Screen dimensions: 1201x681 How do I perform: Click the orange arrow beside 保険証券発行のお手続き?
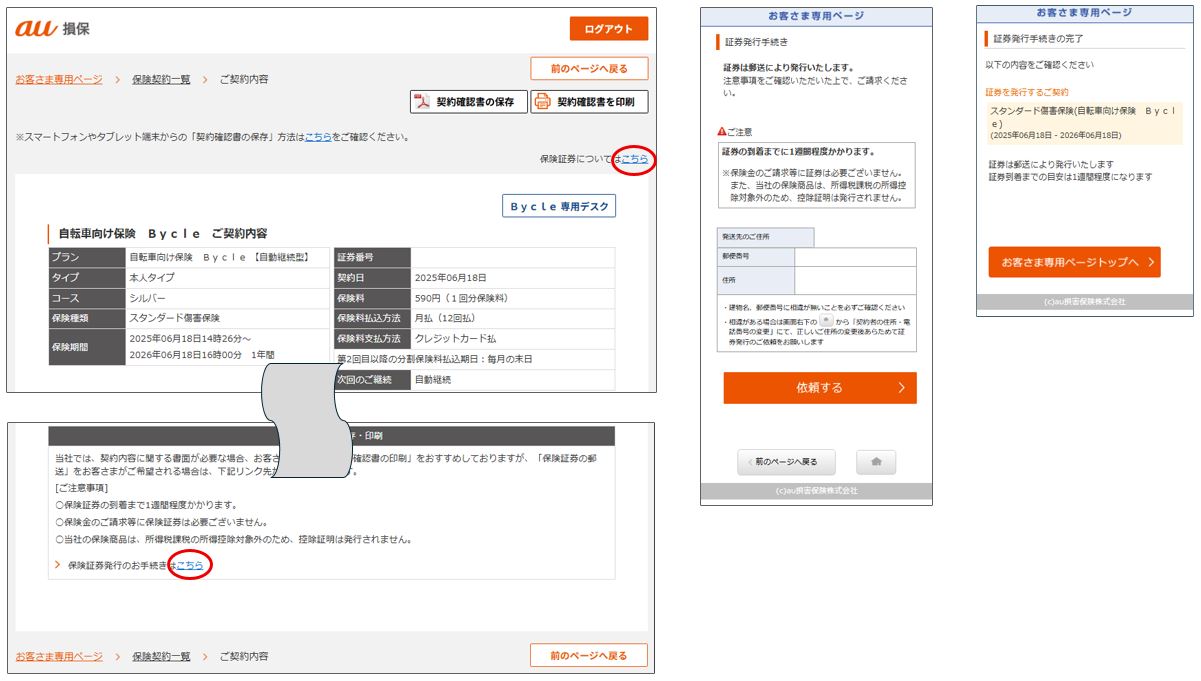[x=58, y=565]
